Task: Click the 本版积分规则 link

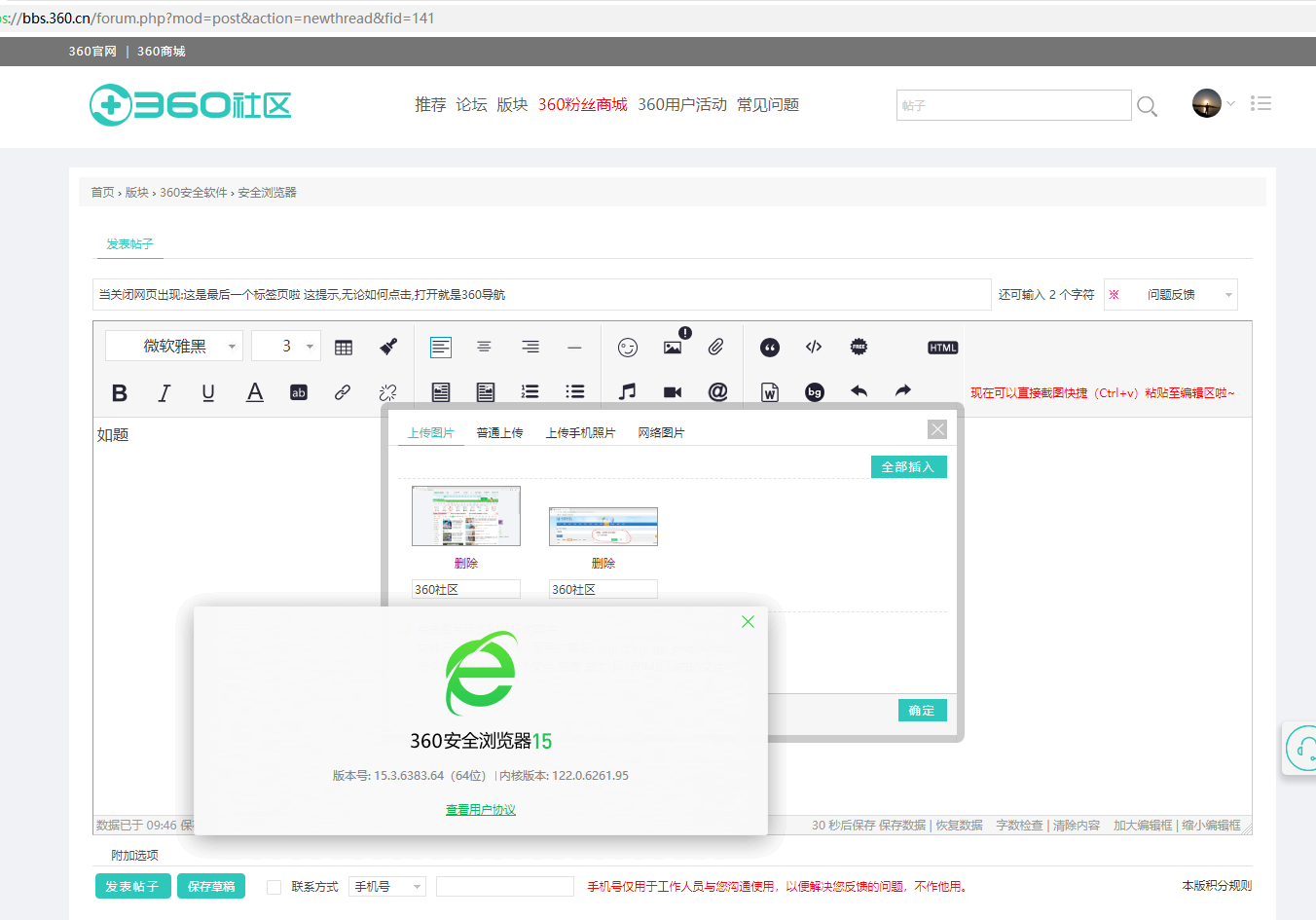Action: 1217,886
